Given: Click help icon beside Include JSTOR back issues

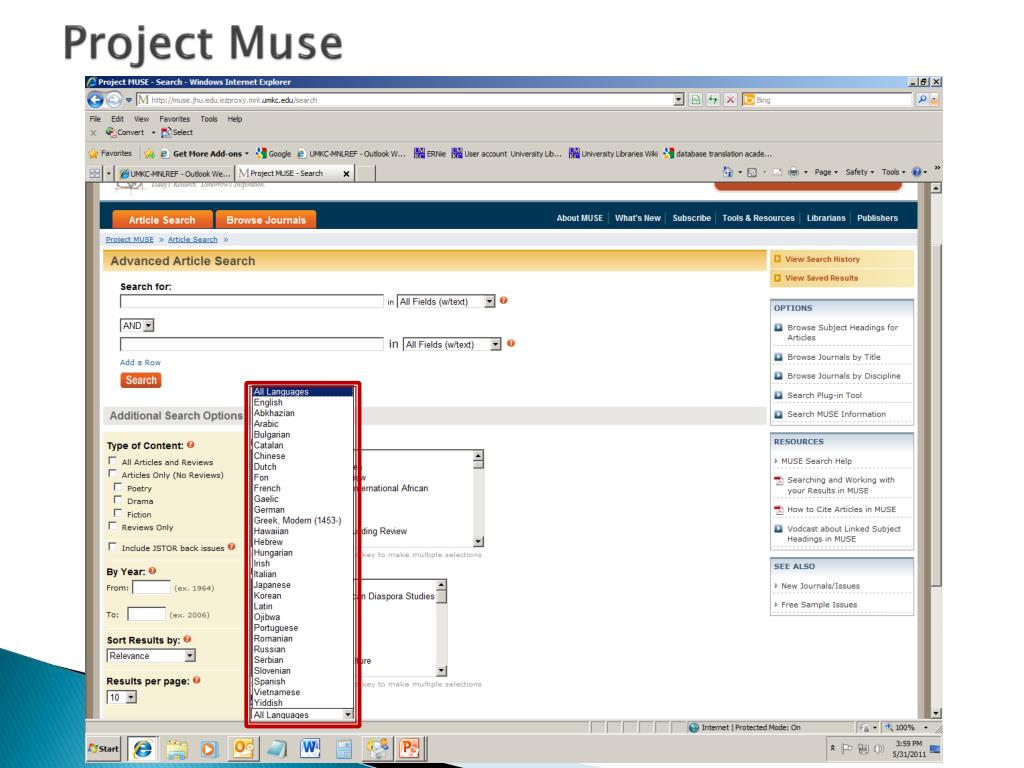Looking at the screenshot, I should pyautogui.click(x=231, y=547).
